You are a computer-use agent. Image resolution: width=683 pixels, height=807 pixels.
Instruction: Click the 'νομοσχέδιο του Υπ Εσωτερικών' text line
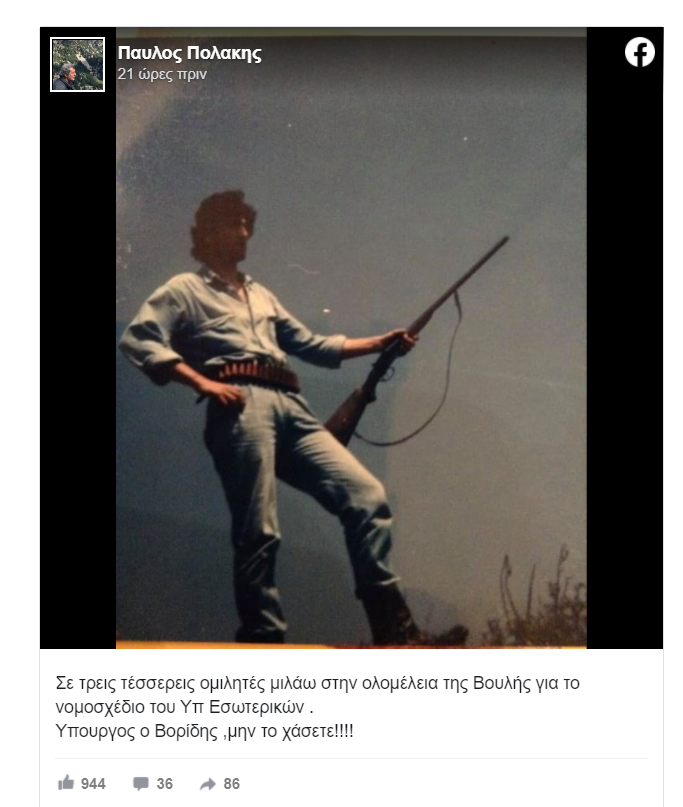(184, 707)
